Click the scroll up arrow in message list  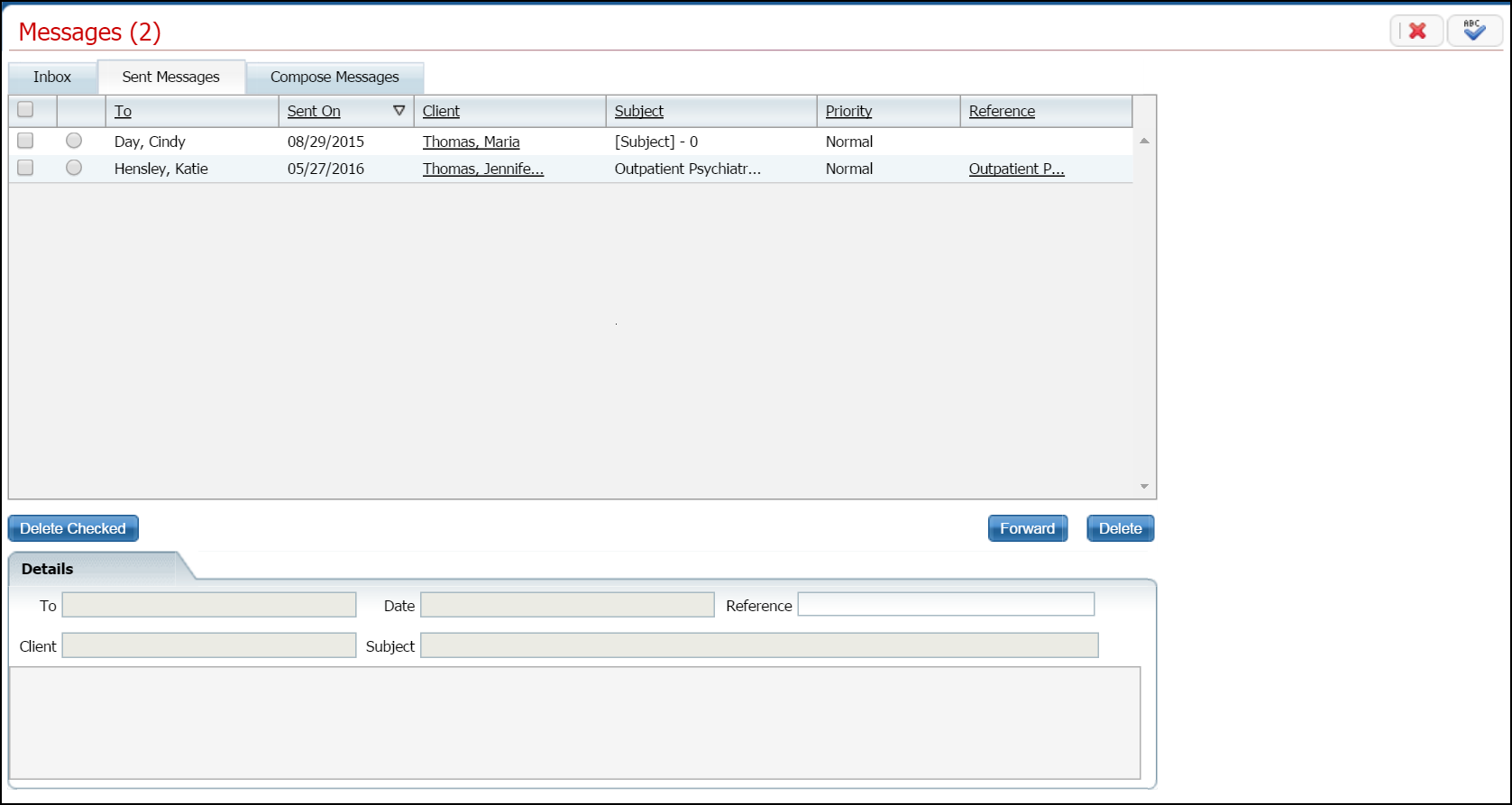[x=1144, y=141]
